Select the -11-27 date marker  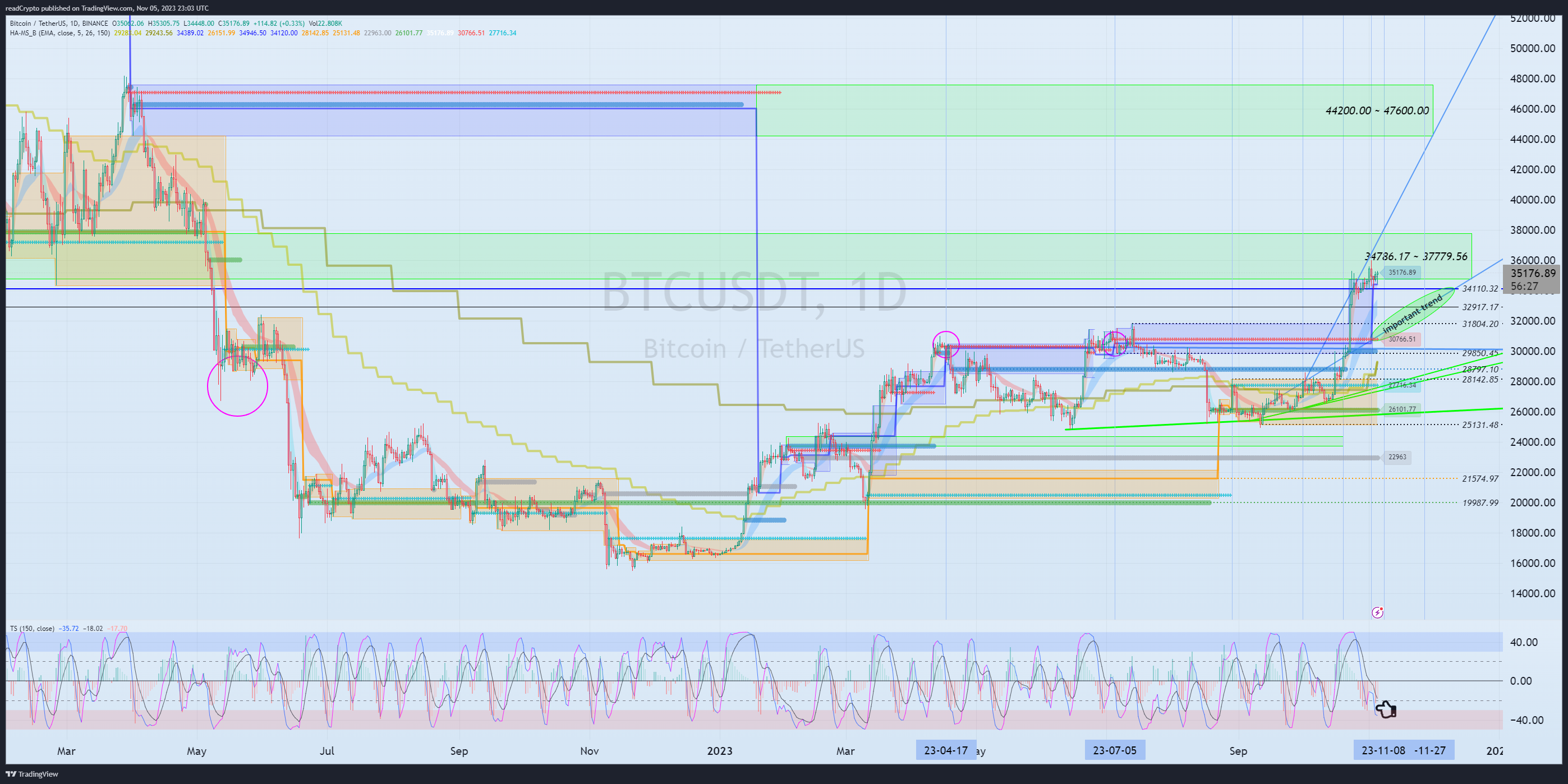coord(1431,750)
